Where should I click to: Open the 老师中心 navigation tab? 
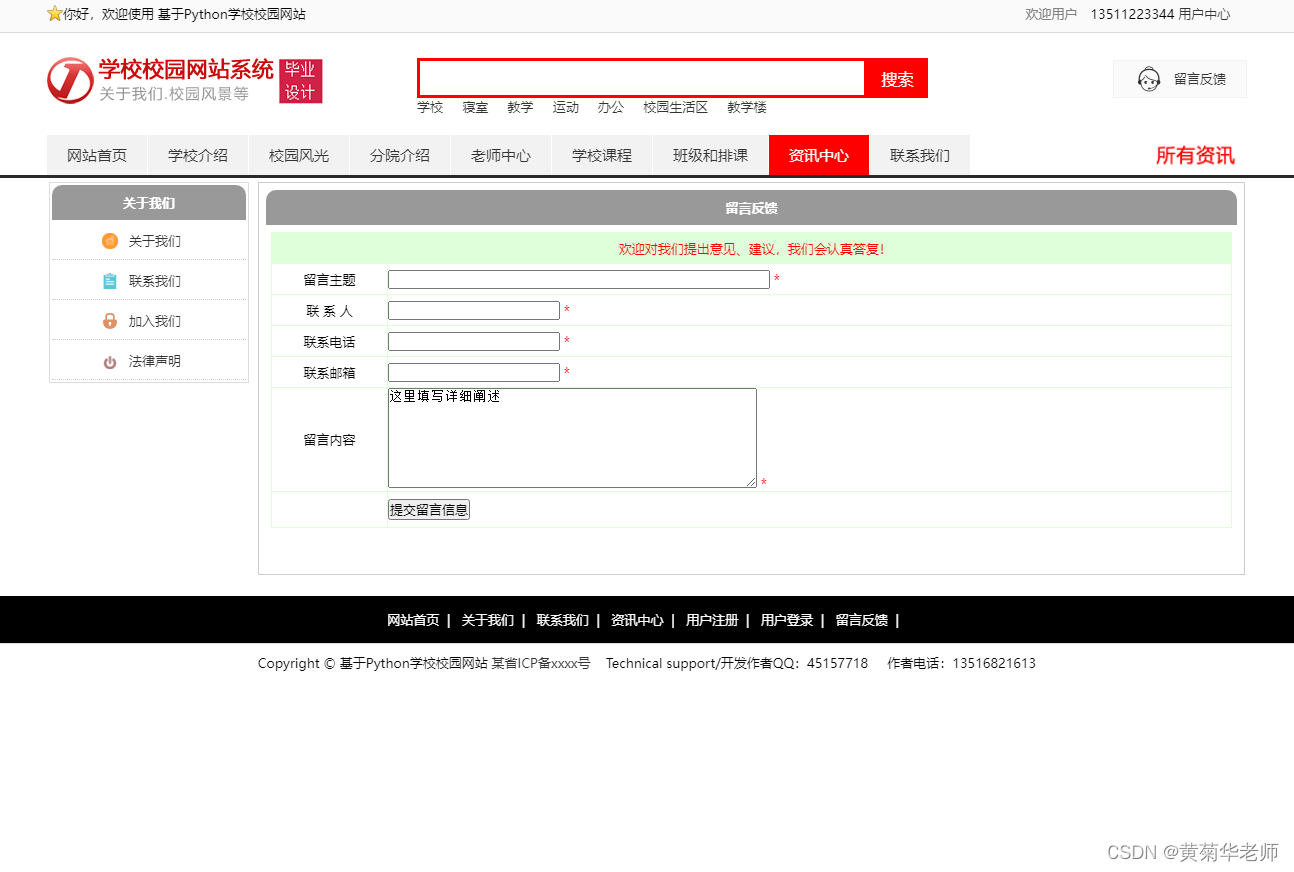click(501, 155)
